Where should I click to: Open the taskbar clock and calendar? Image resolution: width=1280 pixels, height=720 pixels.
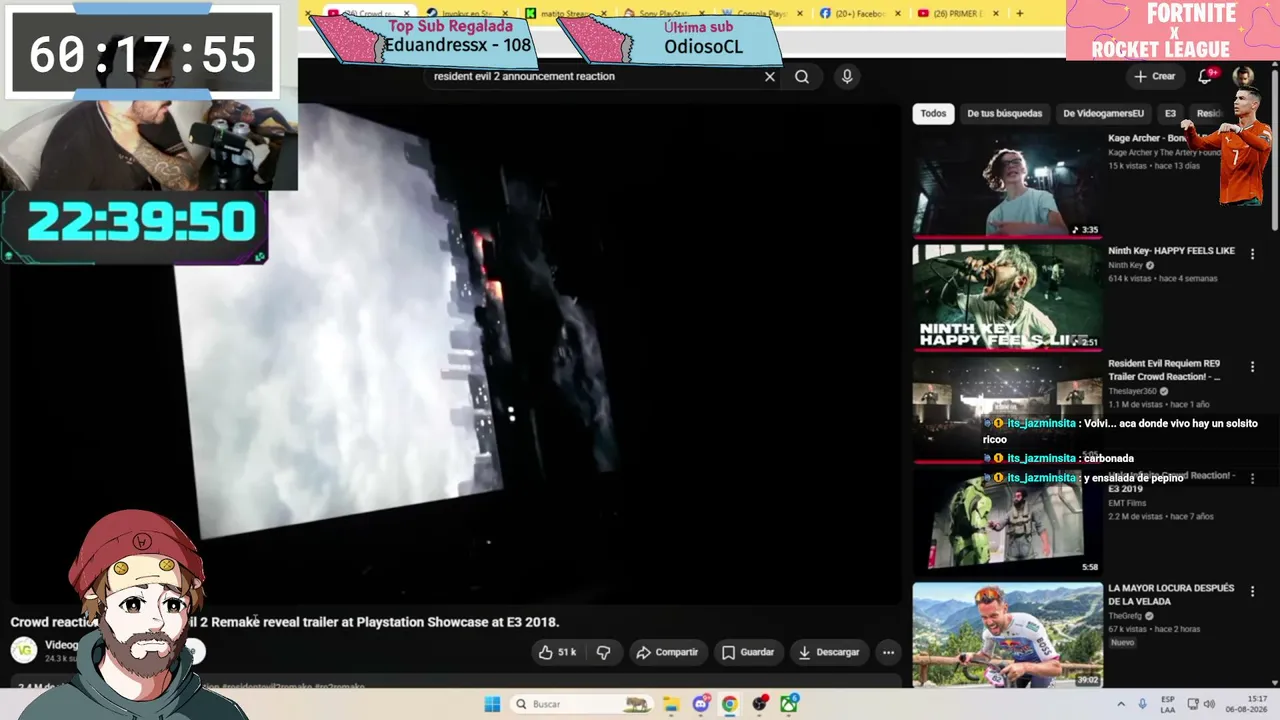point(1248,704)
